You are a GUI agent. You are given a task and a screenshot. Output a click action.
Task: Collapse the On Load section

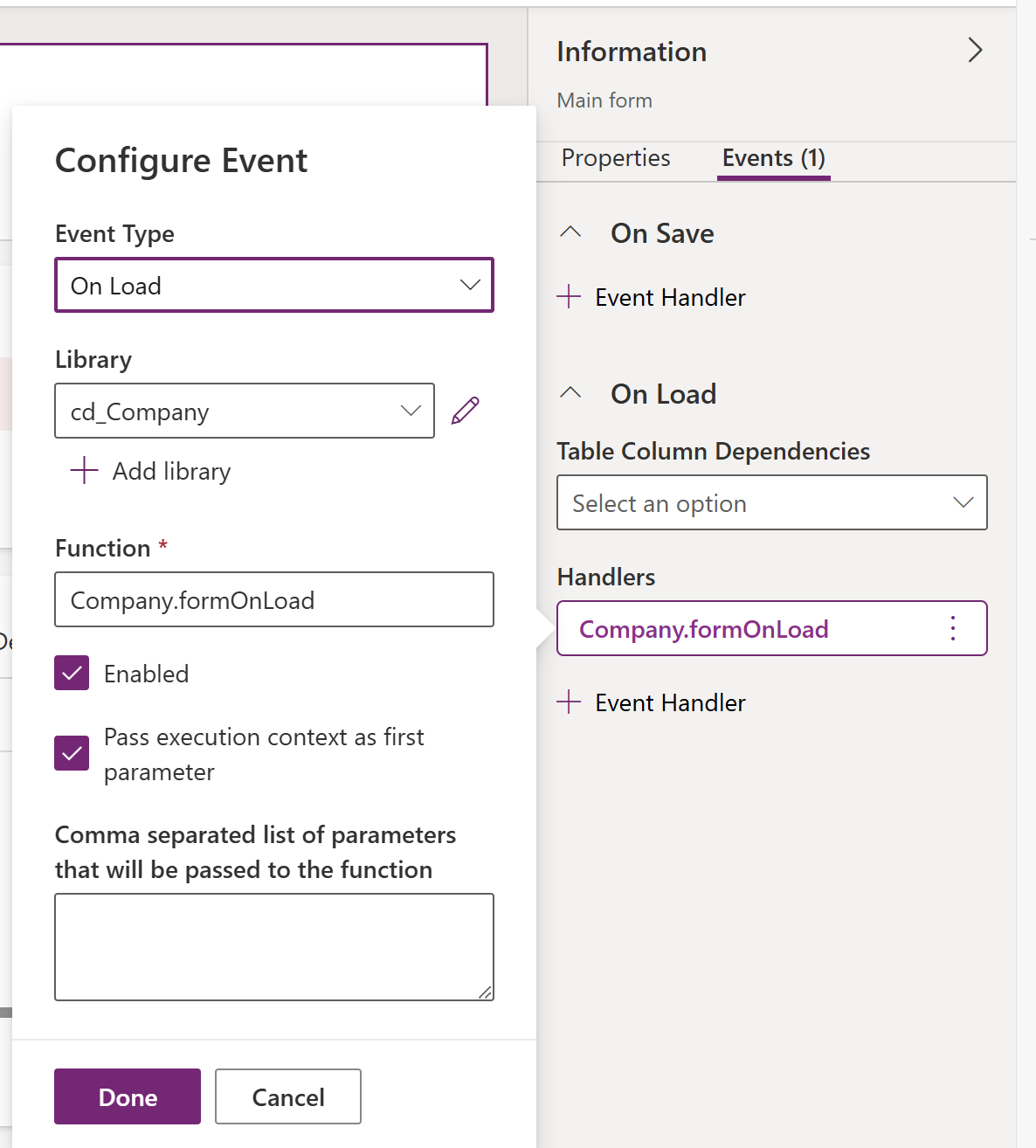point(570,393)
